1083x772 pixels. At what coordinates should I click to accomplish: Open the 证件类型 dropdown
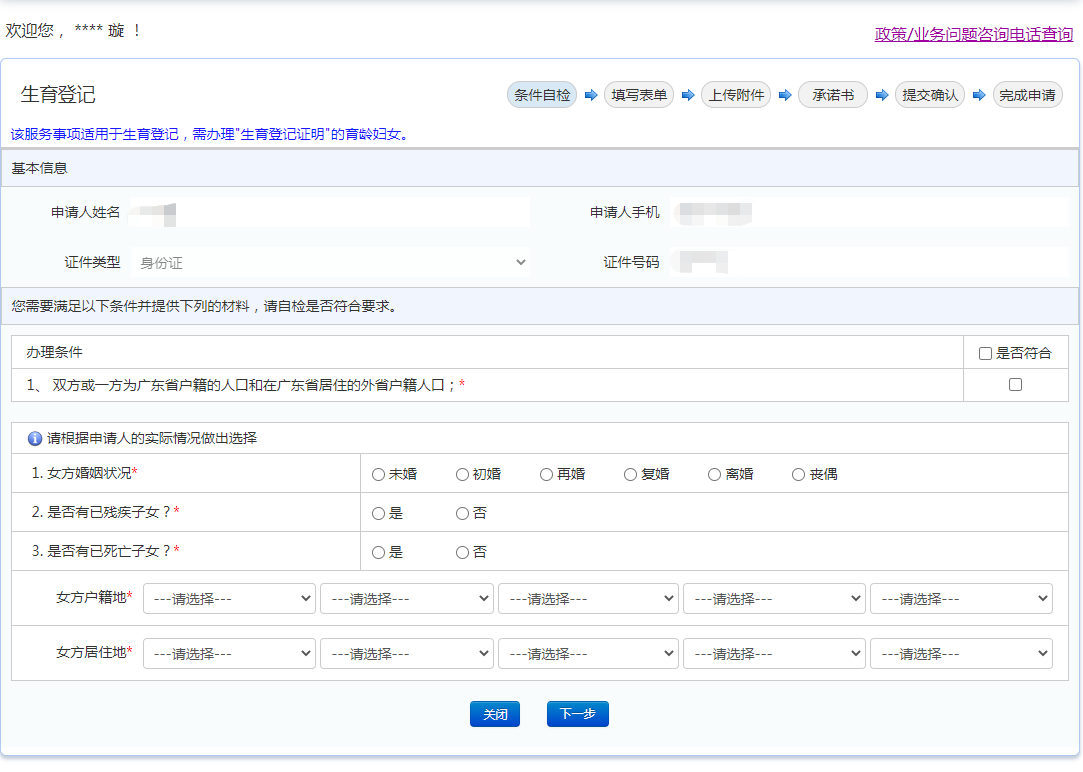pyautogui.click(x=330, y=262)
